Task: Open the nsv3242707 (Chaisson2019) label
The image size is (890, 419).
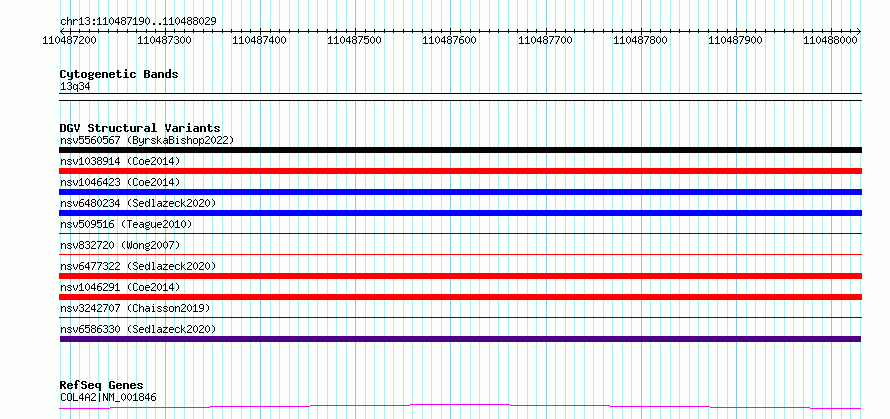Action: point(135,308)
